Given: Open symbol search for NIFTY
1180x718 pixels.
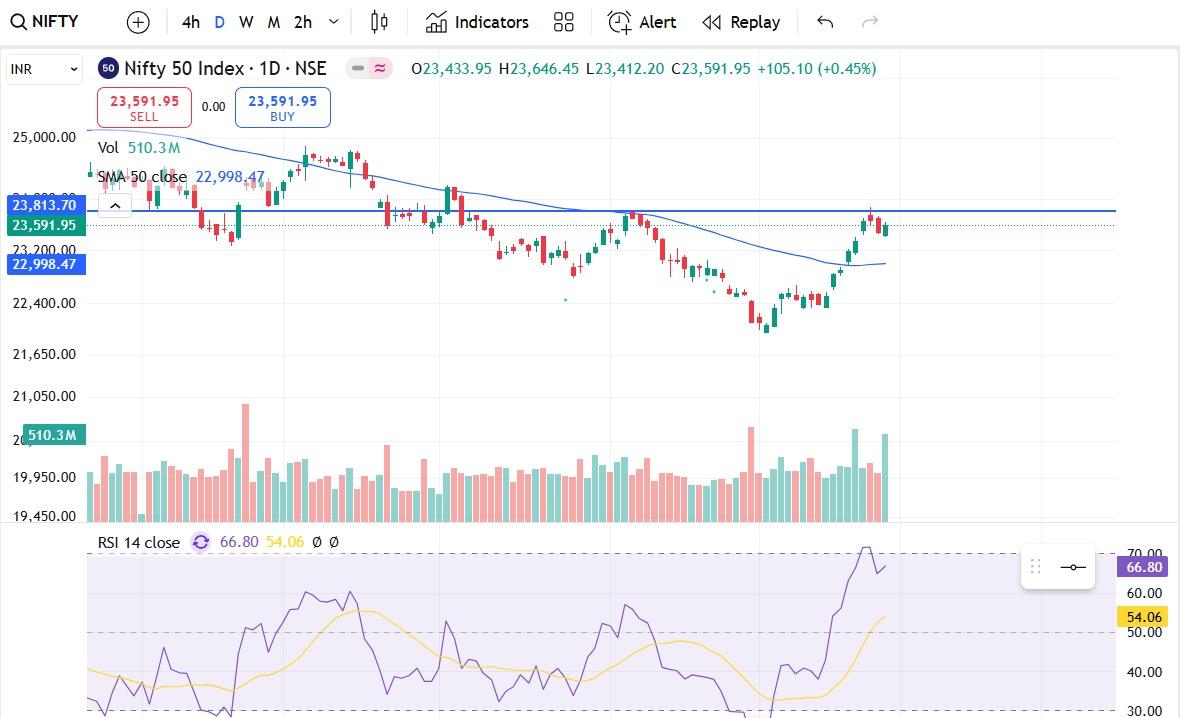Looking at the screenshot, I should click(44, 22).
